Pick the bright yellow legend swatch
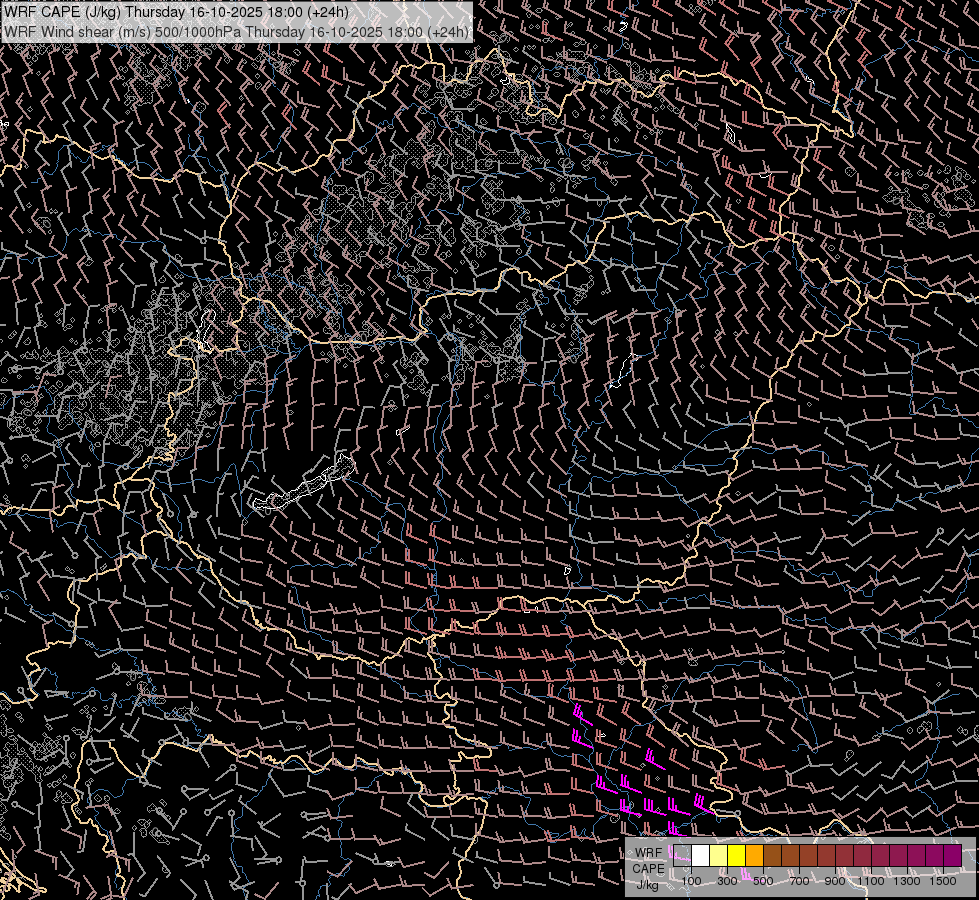The image size is (979, 900). pos(736,855)
